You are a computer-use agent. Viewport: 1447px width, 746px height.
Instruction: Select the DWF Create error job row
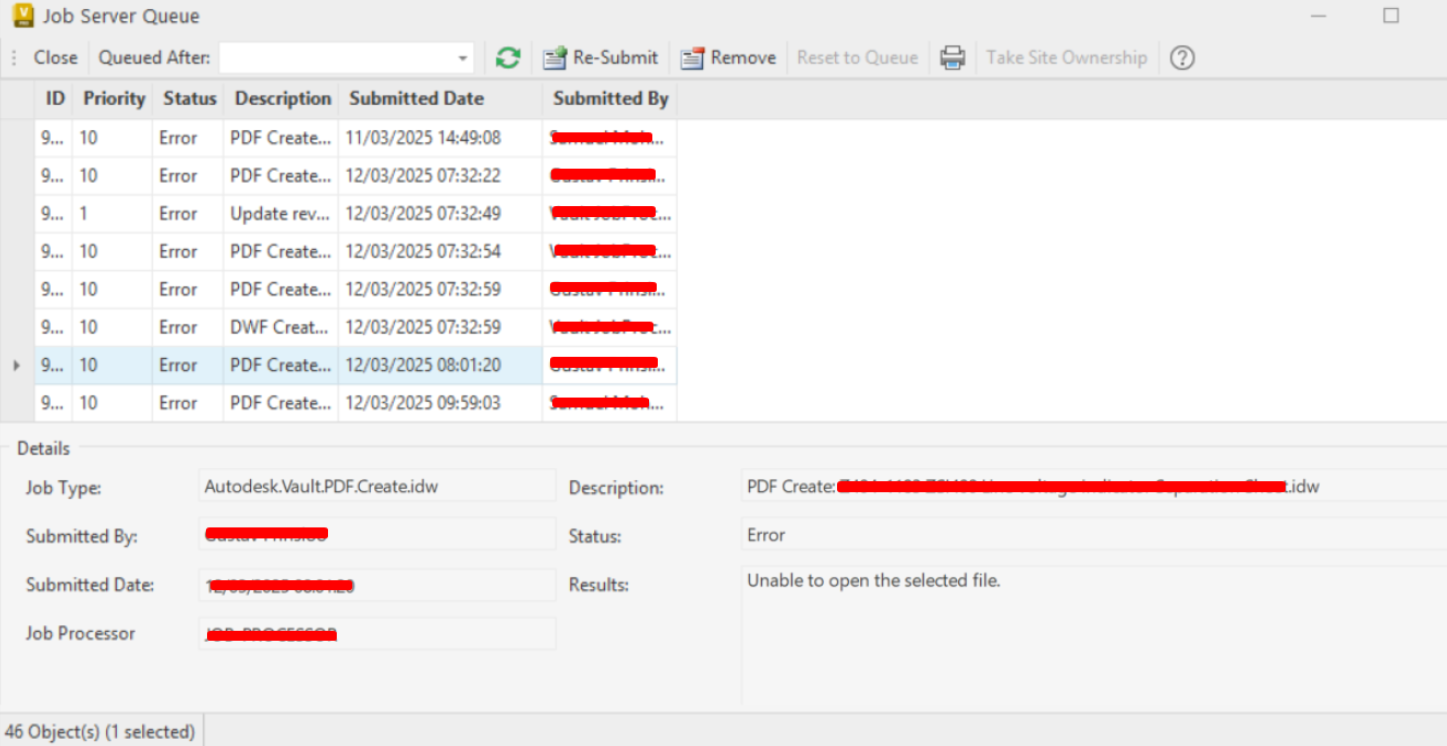280,326
